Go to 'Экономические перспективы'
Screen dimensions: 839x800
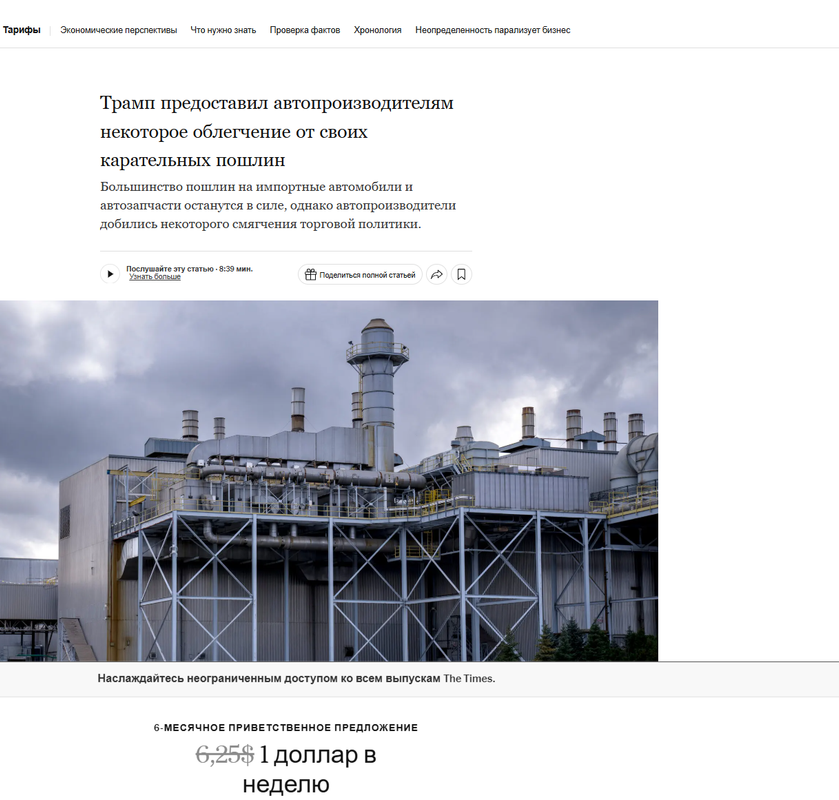(x=118, y=30)
